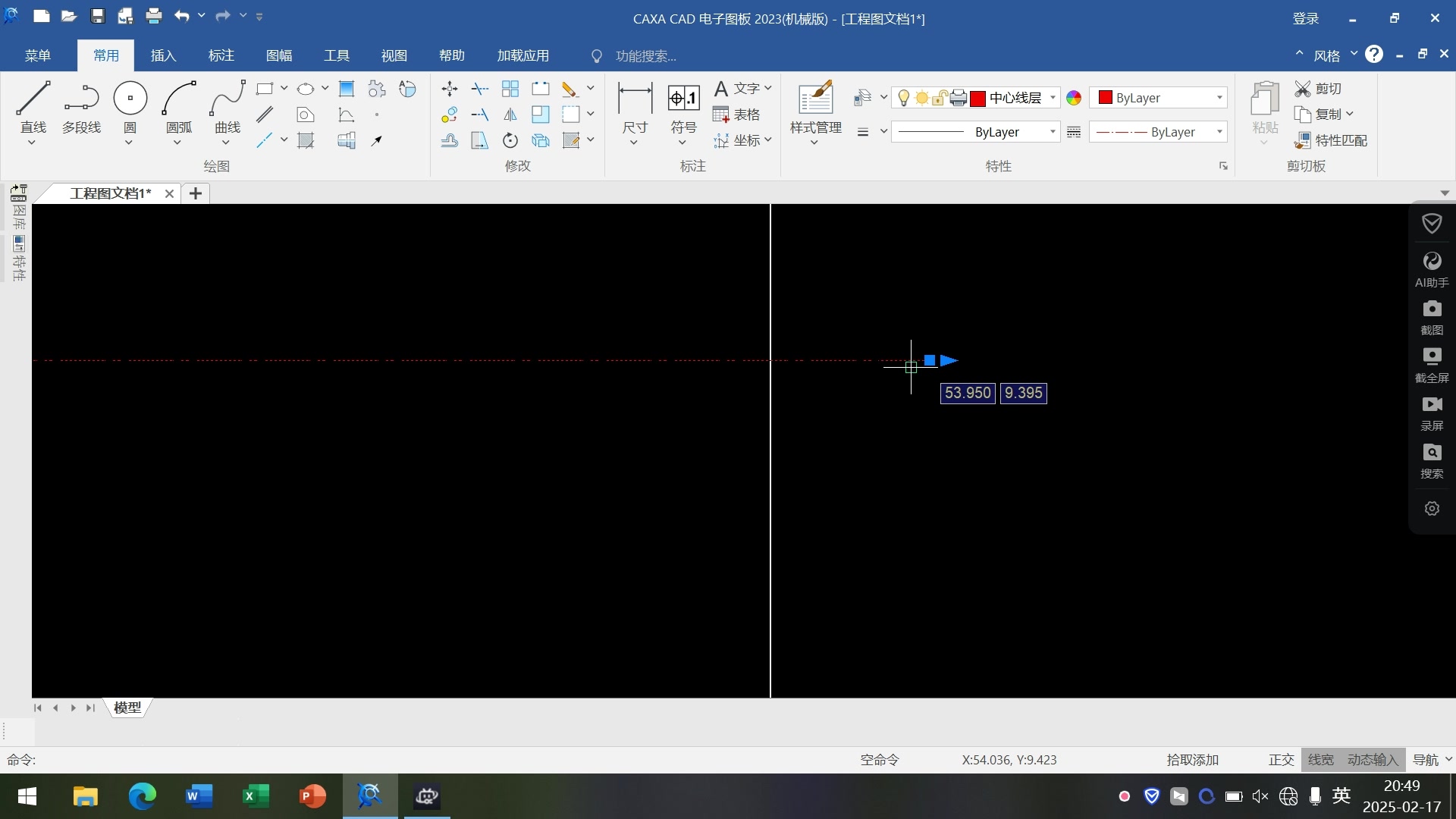Expand the 文字 text dropdown
Image resolution: width=1456 pixels, height=819 pixels.
coord(768,89)
